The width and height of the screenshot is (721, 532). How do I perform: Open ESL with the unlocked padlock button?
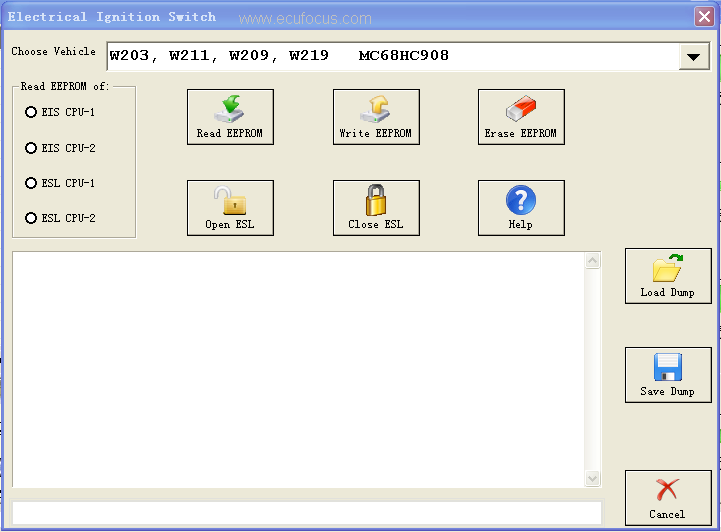[x=230, y=208]
